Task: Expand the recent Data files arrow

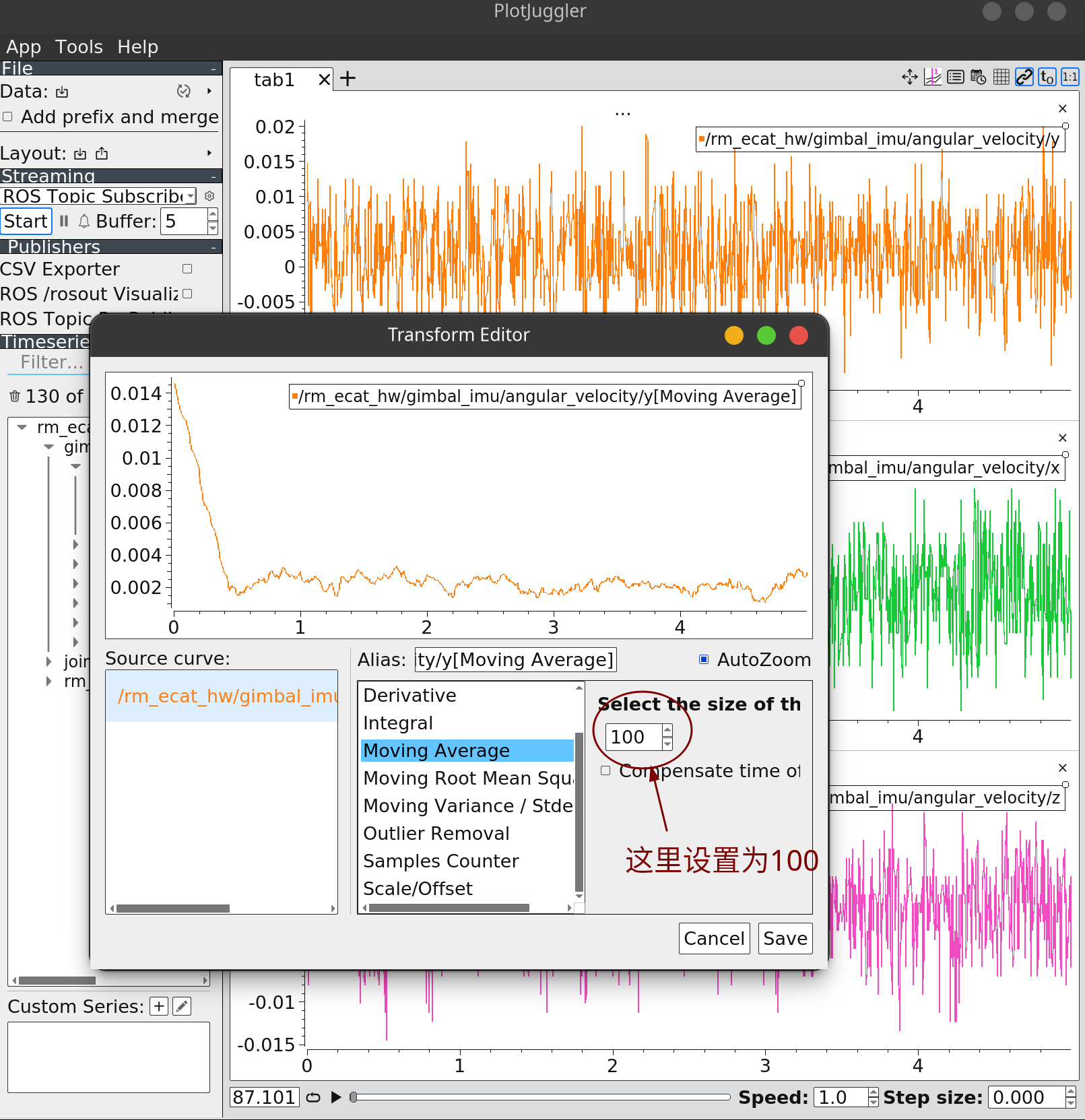Action: click(x=209, y=91)
